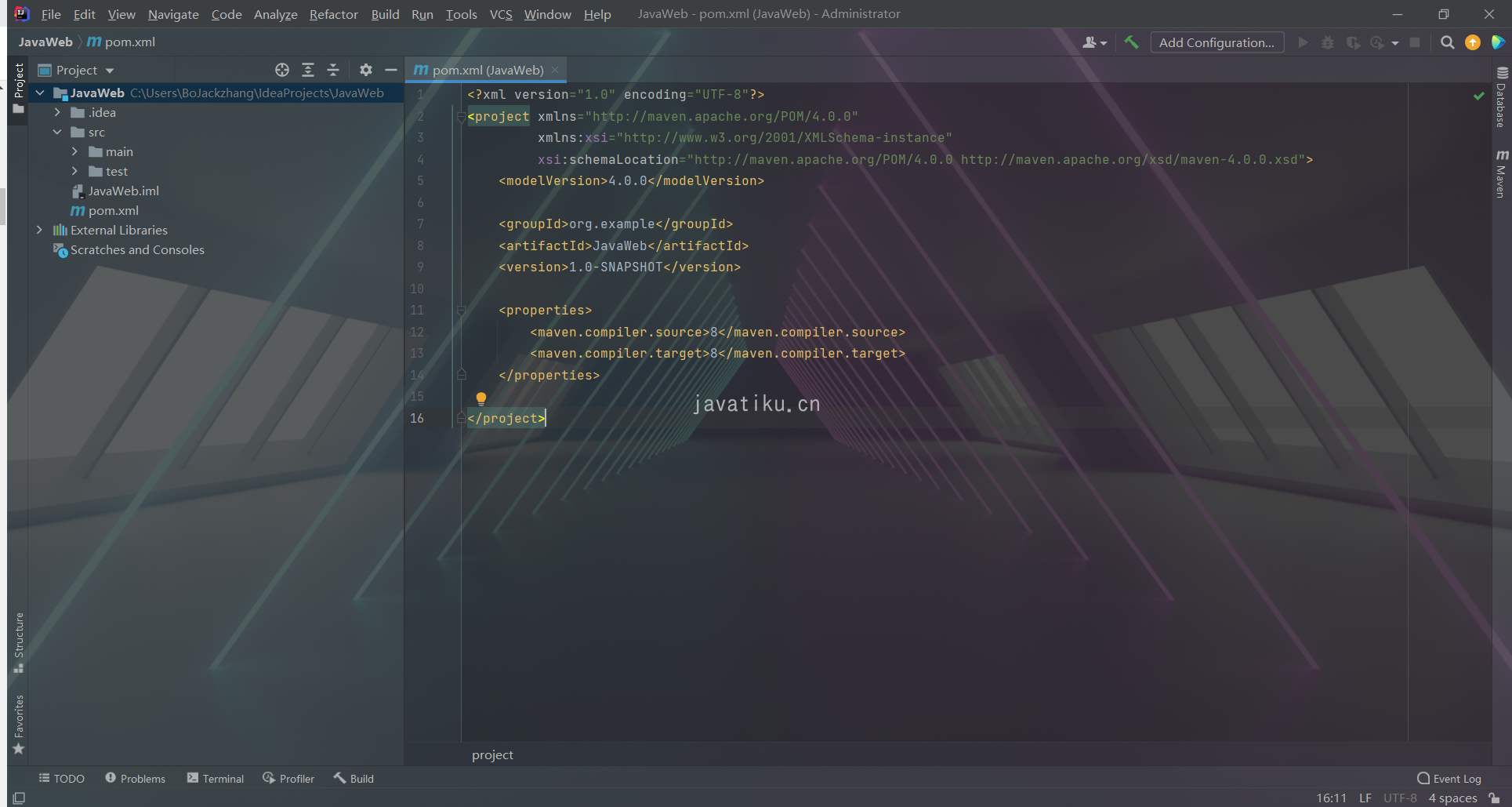
Task: Collapse the JavaWeb root project node
Action: pyautogui.click(x=40, y=93)
